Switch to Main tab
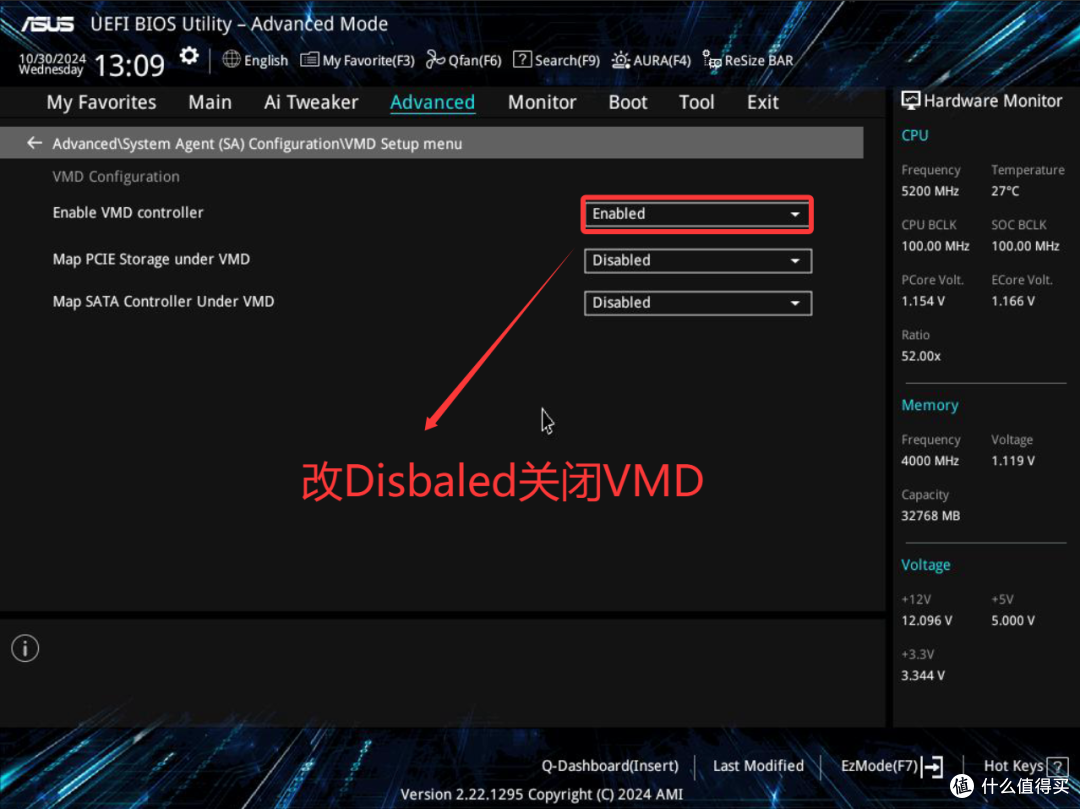Image resolution: width=1080 pixels, height=809 pixels. coord(210,103)
